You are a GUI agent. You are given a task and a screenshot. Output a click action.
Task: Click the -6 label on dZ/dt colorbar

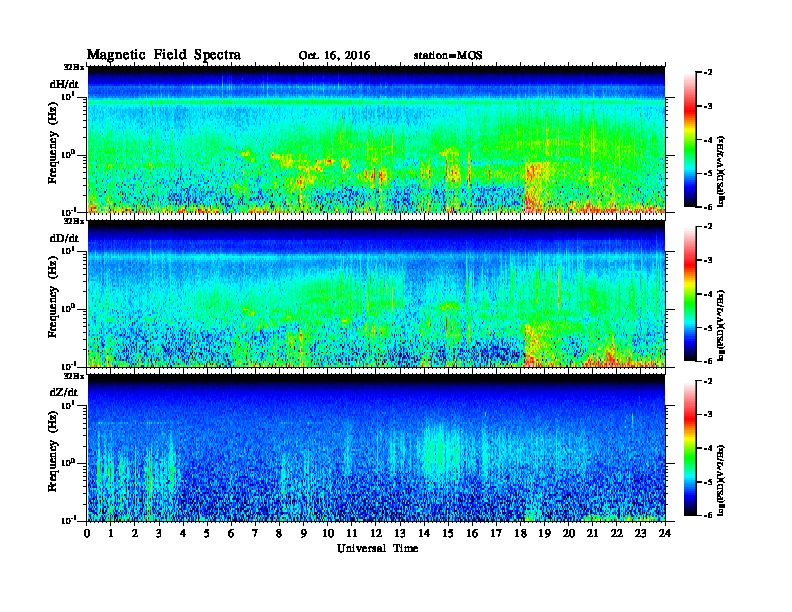pyautogui.click(x=708, y=515)
